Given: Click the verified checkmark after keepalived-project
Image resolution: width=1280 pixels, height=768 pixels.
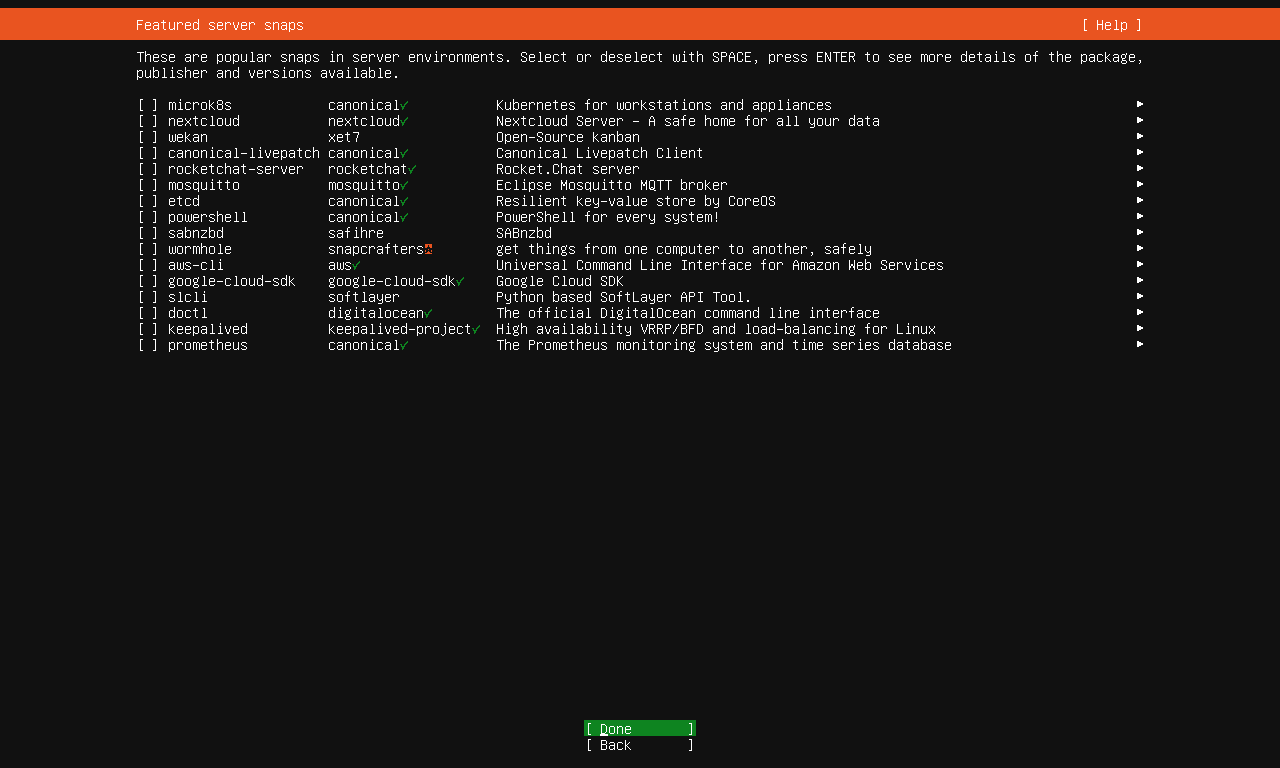Looking at the screenshot, I should [476, 329].
